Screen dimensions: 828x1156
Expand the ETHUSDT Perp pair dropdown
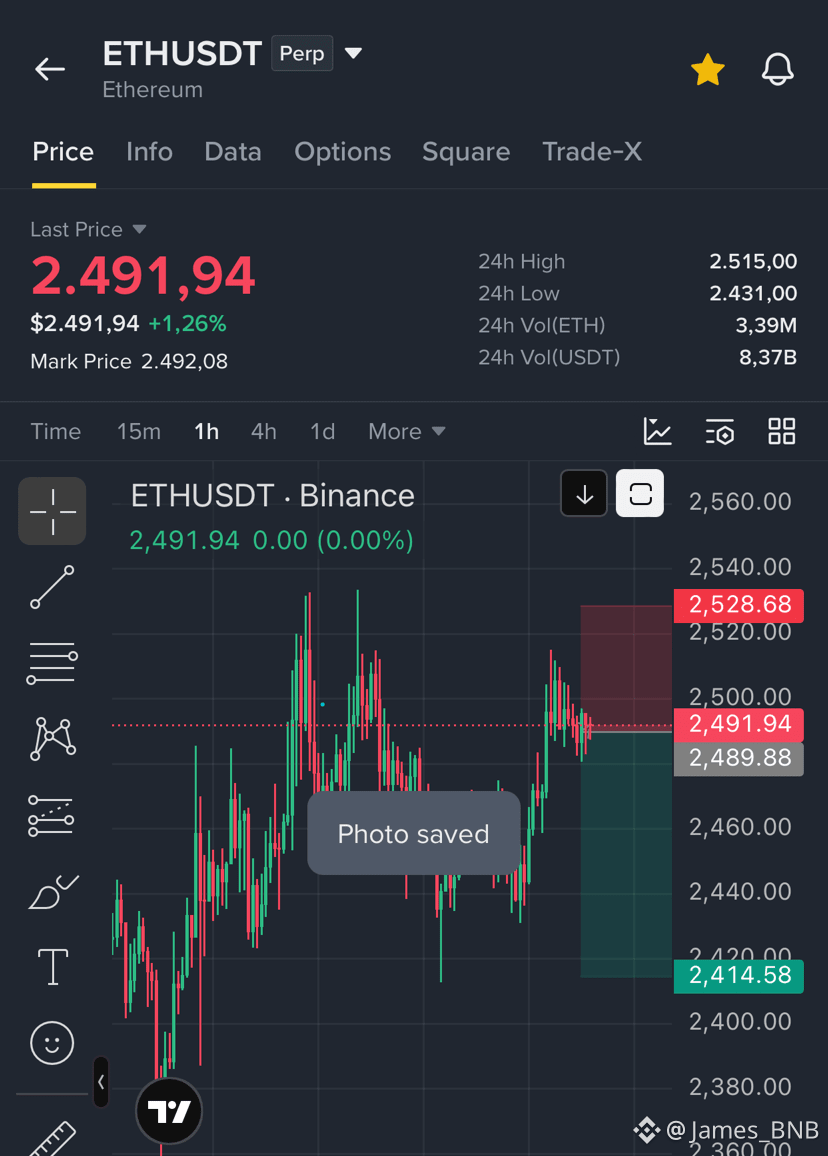pos(353,53)
